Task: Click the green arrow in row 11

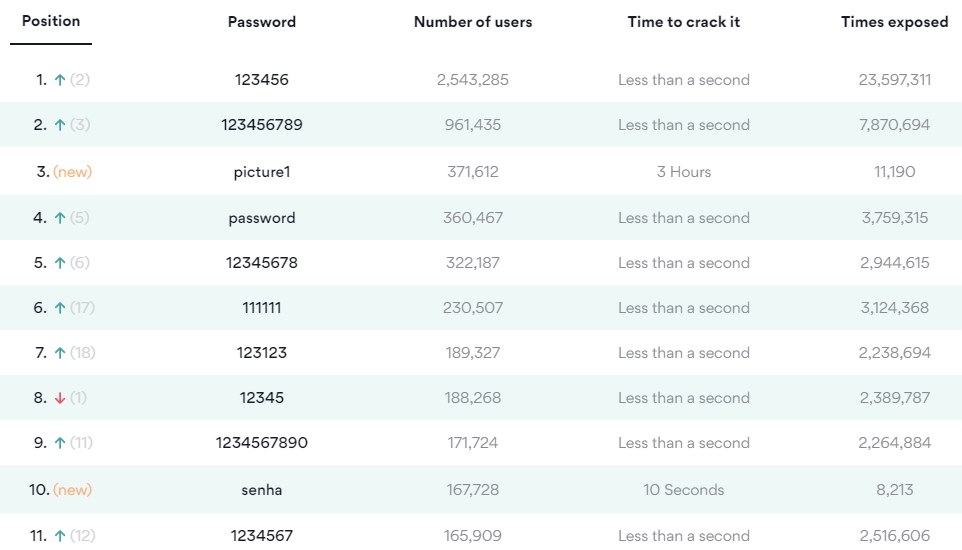Action: coord(60,536)
